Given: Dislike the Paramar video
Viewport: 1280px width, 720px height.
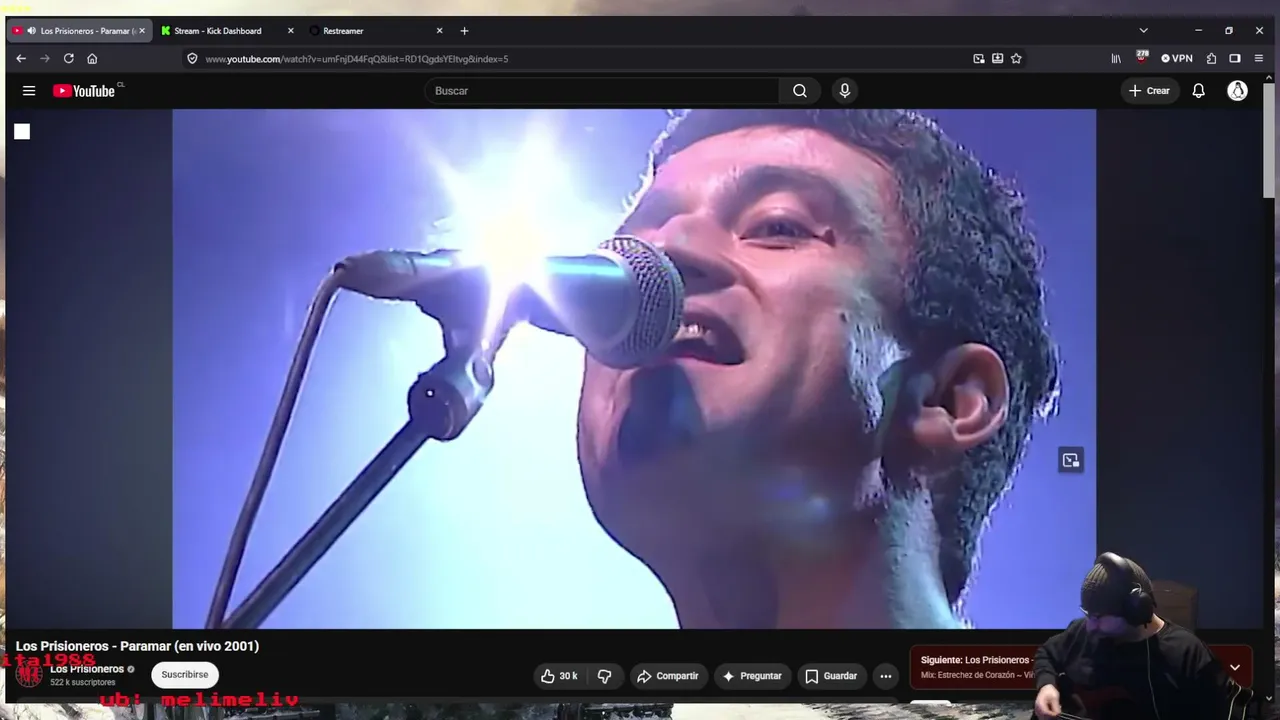Looking at the screenshot, I should 604,676.
